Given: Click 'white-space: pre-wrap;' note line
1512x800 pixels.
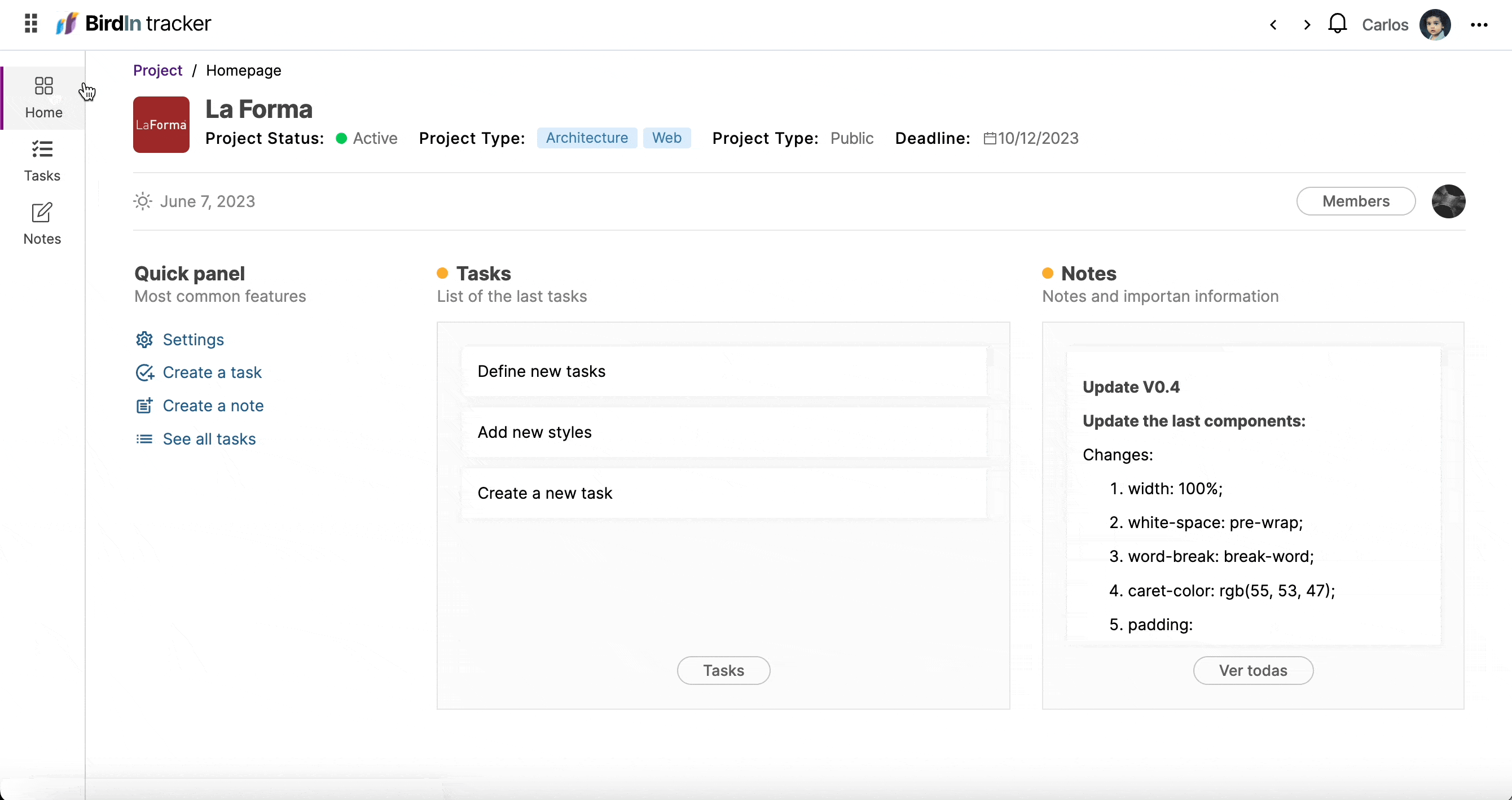Looking at the screenshot, I should 1206,522.
